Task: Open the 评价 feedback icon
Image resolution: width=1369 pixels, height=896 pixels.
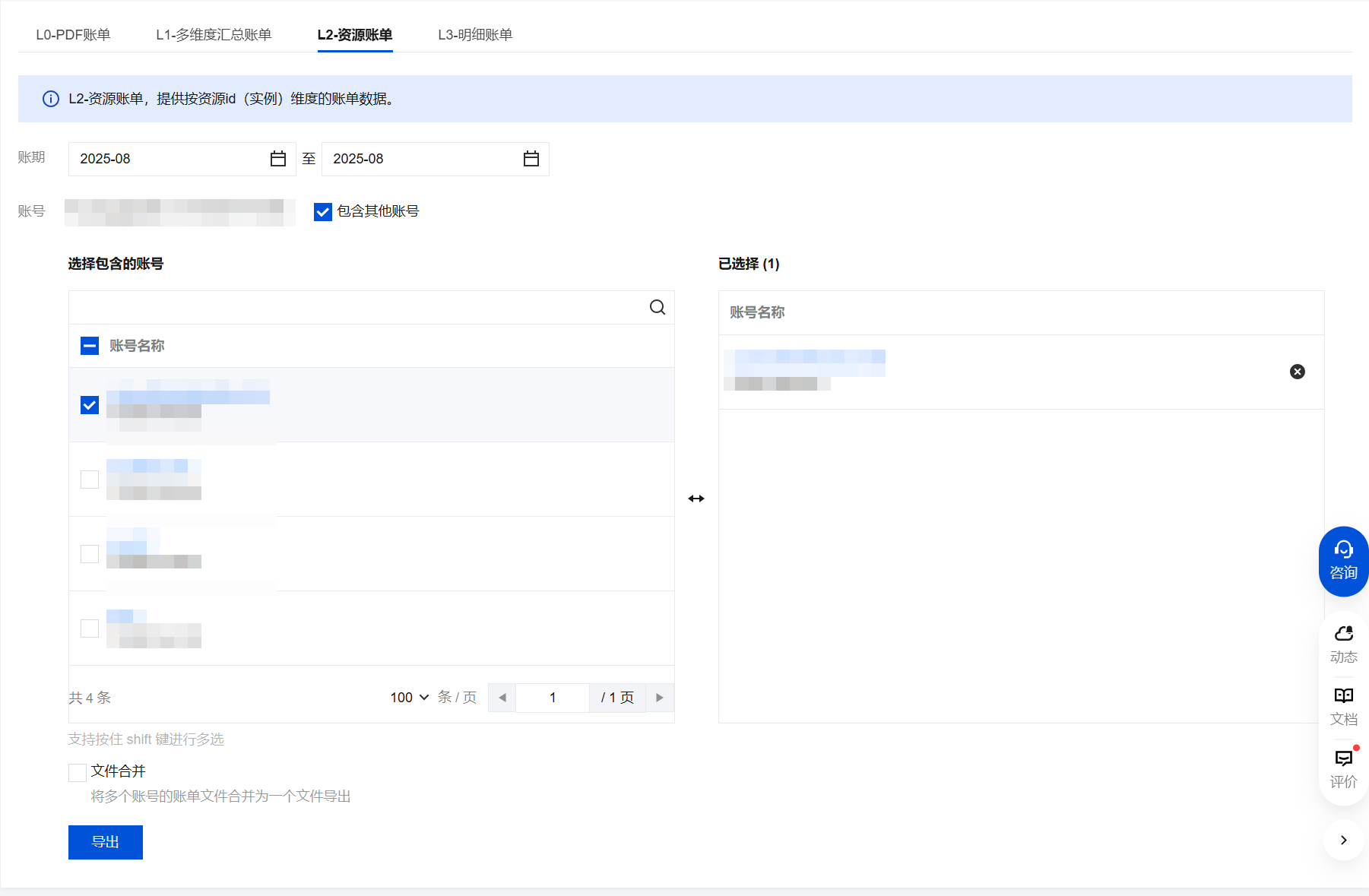Action: click(x=1343, y=768)
